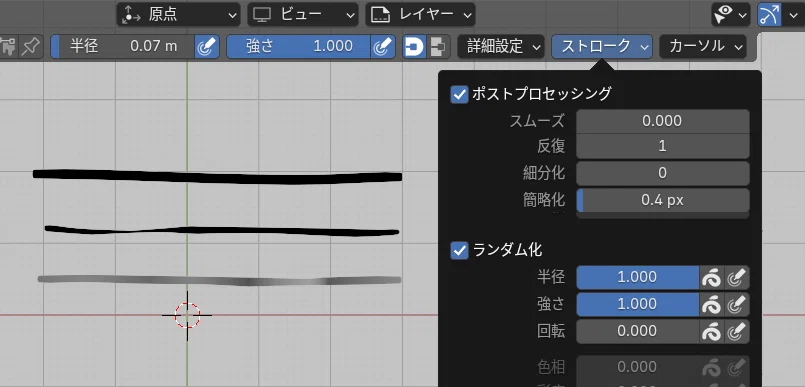
Task: Click the スムーズ 0.000 field
Action: click(x=662, y=121)
